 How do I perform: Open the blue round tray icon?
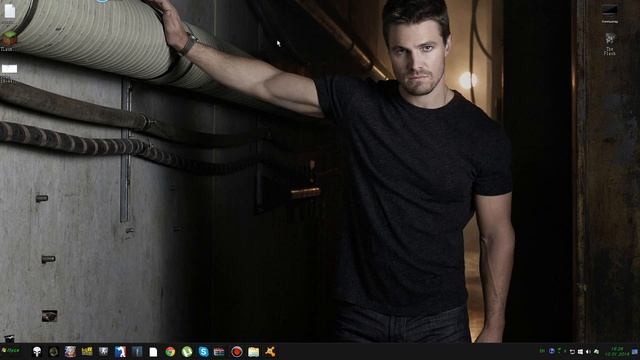click(552, 351)
